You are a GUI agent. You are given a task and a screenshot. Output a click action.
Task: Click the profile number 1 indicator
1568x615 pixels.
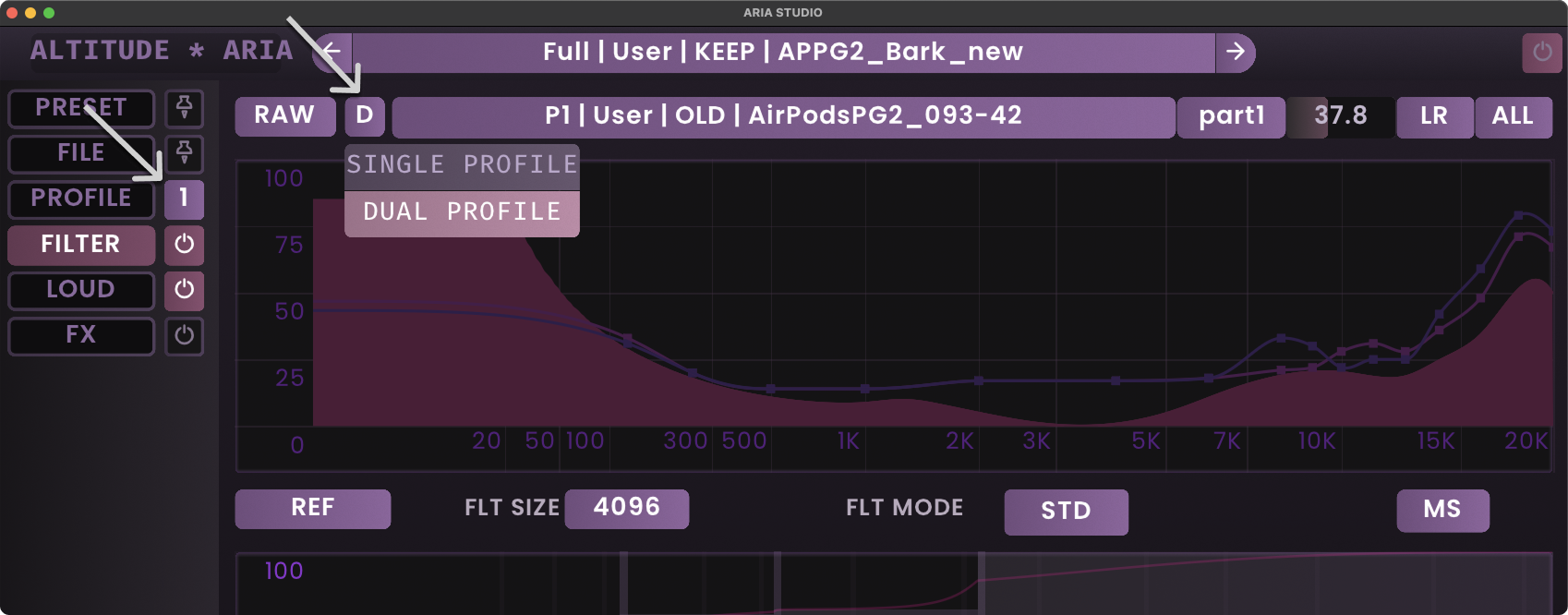click(184, 199)
